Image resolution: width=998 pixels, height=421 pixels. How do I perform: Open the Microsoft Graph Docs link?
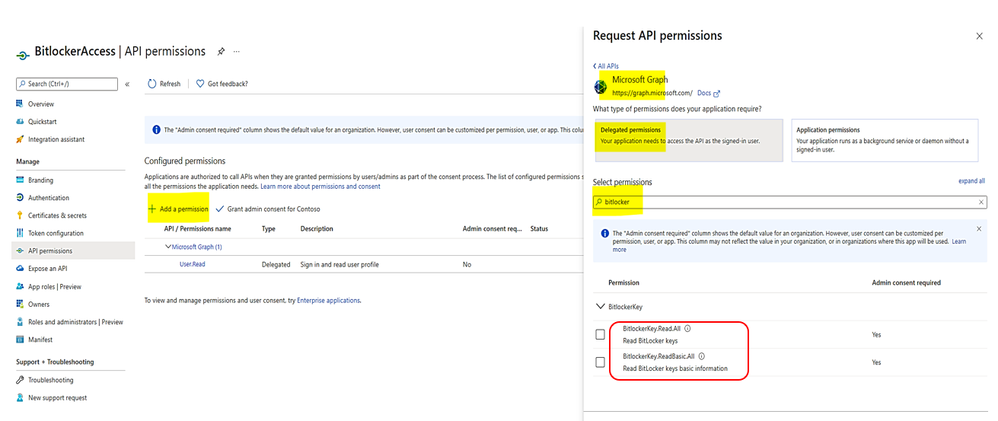[708, 93]
